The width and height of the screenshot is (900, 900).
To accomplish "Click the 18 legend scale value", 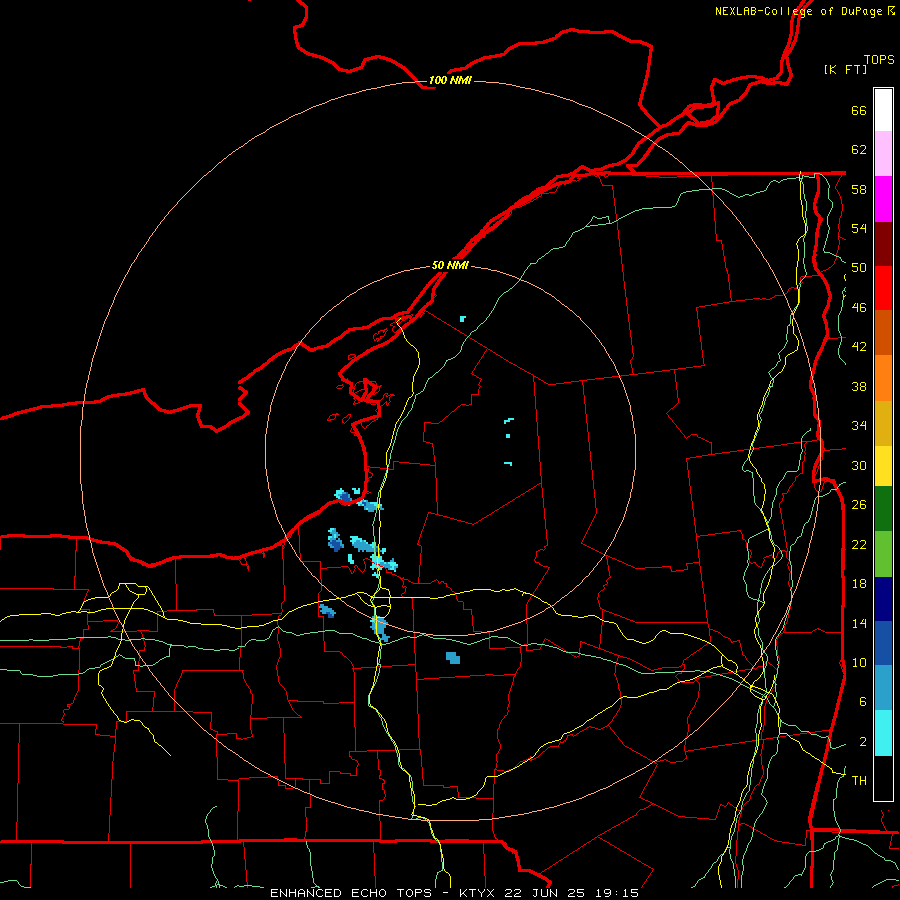I will click(859, 584).
